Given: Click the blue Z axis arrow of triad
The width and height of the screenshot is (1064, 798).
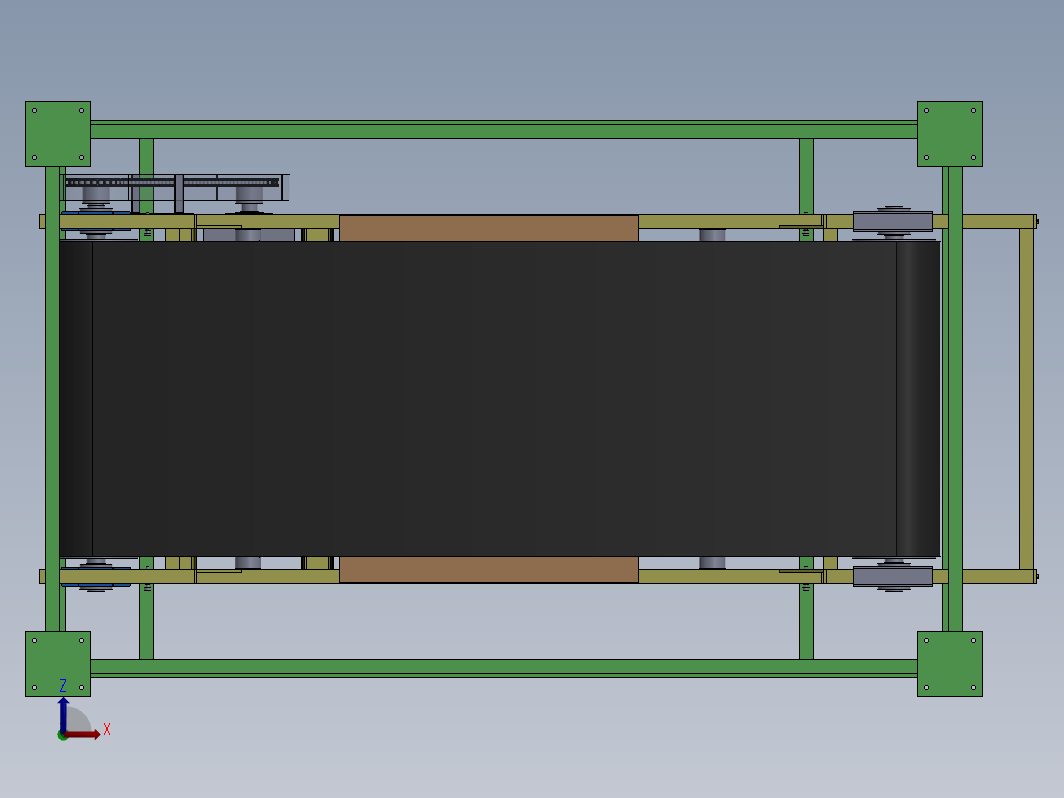Looking at the screenshot, I should click(x=63, y=714).
